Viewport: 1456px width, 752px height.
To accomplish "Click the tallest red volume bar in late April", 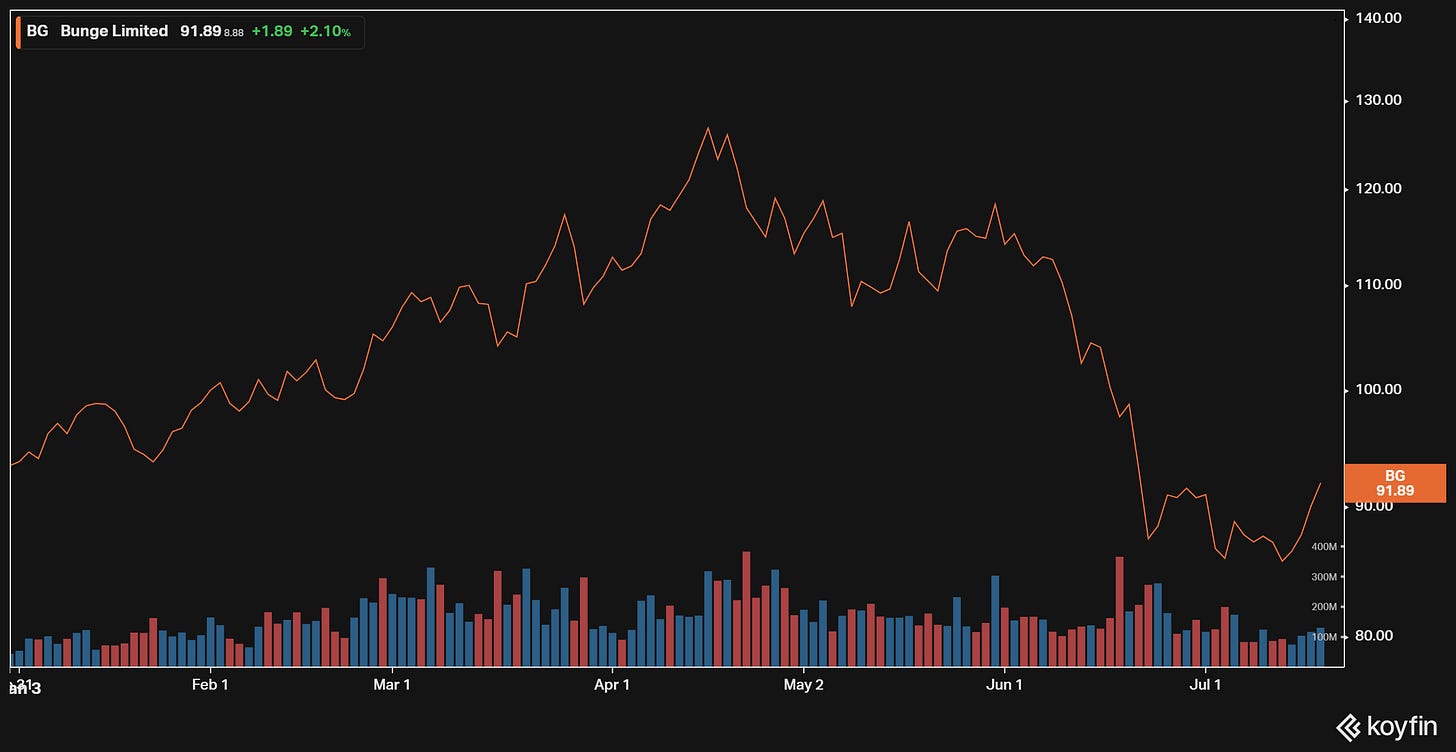I will pos(746,608).
